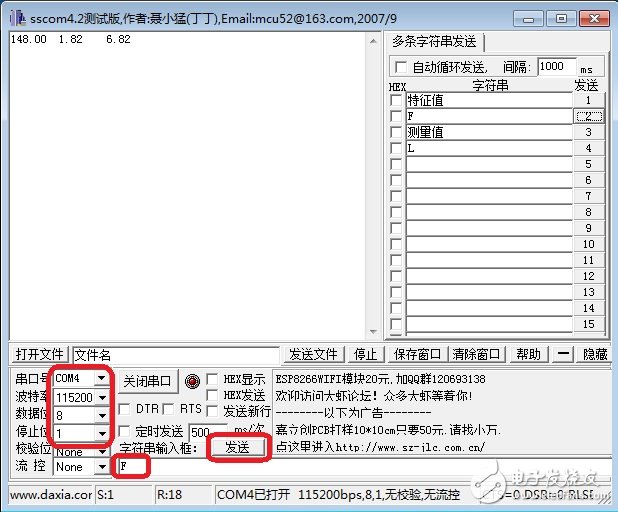Expand the 流控 flow control dropdown
This screenshot has height=512, width=618.
tap(101, 467)
